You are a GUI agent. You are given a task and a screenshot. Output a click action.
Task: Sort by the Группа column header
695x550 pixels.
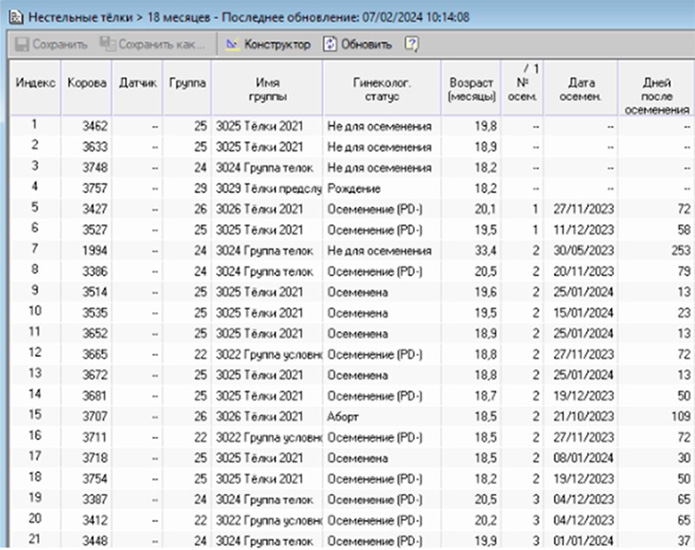coord(187,88)
